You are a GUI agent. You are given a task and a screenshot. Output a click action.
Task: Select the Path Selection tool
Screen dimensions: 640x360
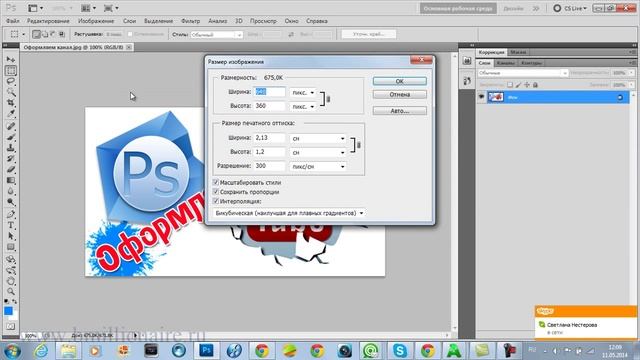coord(11,236)
